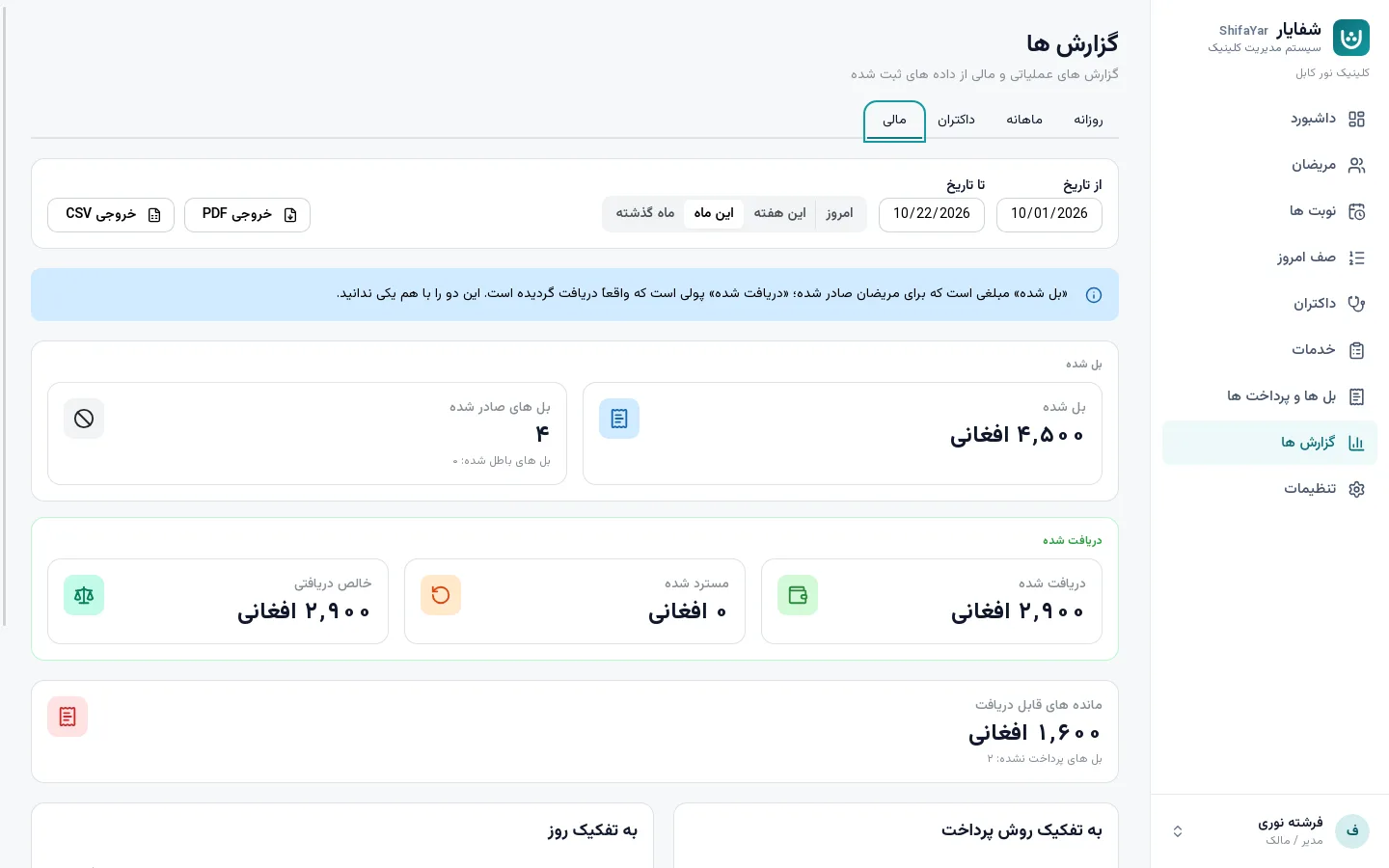Click the ۱,۶۰۰ افغانی receivable amount
The height and width of the screenshot is (868, 1389).
click(1035, 733)
